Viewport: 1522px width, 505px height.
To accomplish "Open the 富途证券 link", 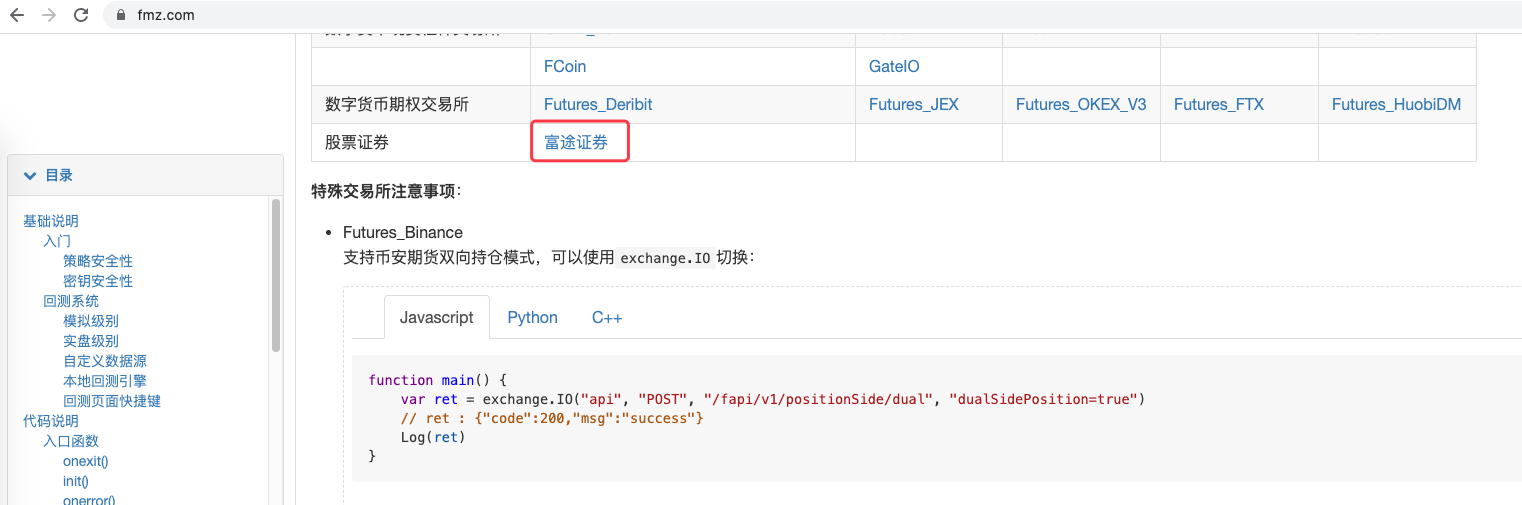I will click(576, 142).
